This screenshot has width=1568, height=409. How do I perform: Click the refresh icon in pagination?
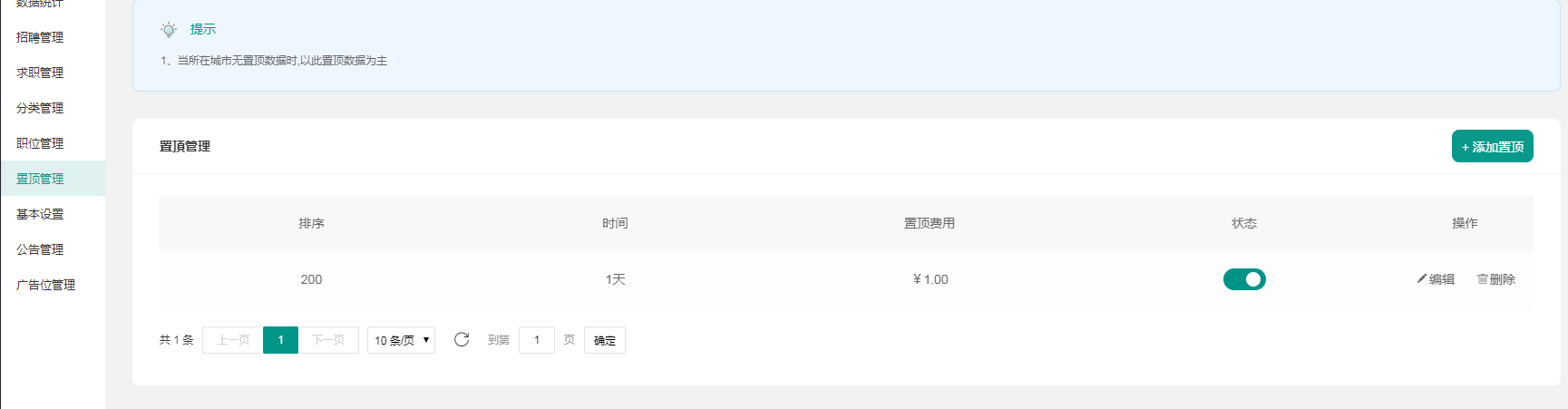tap(462, 339)
